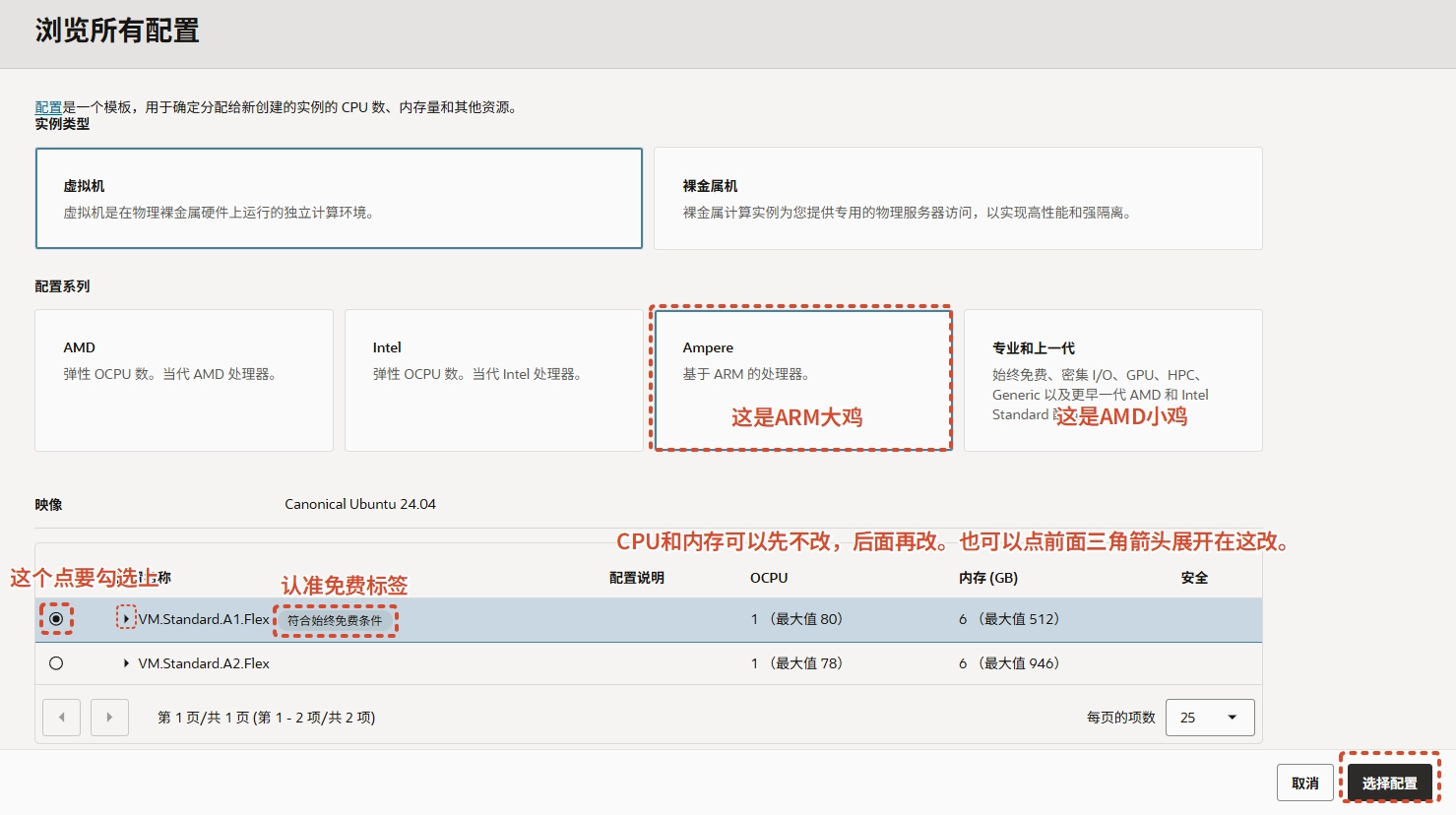This screenshot has height=815, width=1456.
Task: Expand VM.Standard.A2.Flex row details
Action: click(126, 663)
